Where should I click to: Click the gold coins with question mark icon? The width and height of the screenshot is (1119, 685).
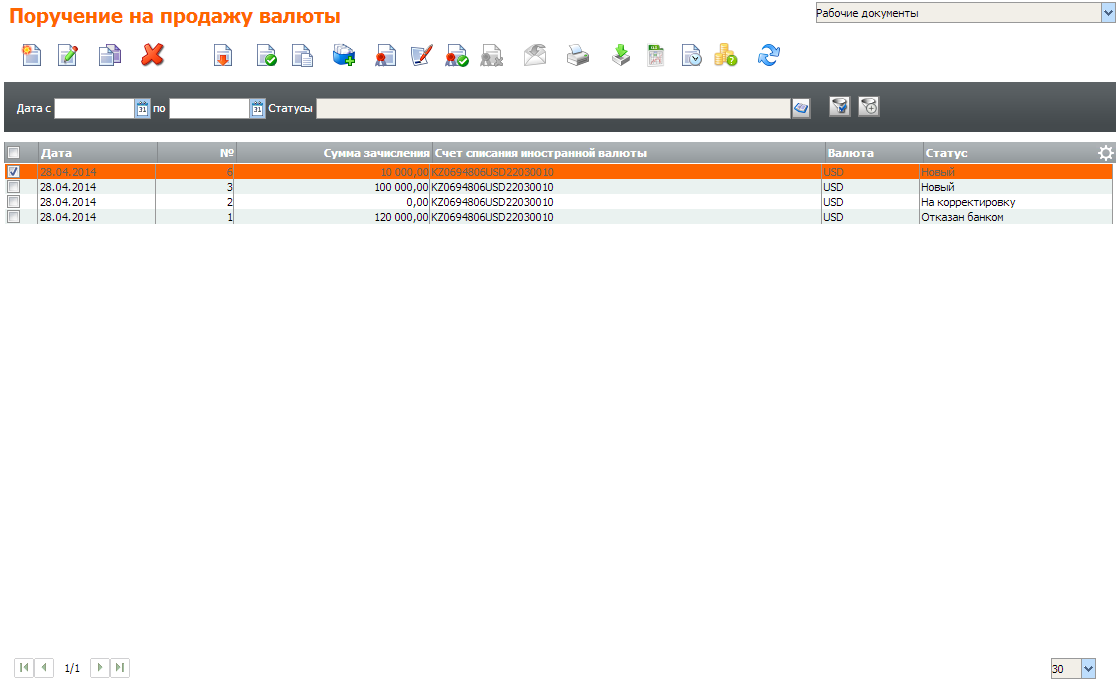pyautogui.click(x=725, y=55)
